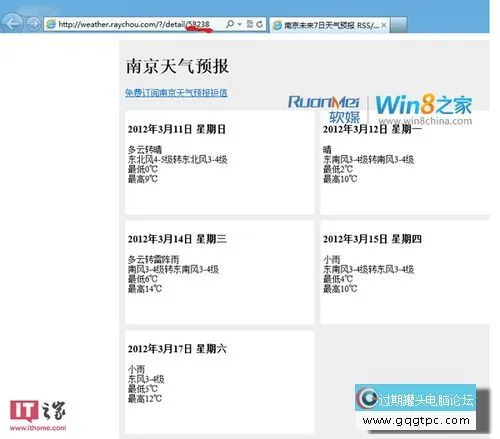Click 多云转晴 in the March 11 card
Image resolution: width=500 pixels, height=439 pixels.
point(145,149)
